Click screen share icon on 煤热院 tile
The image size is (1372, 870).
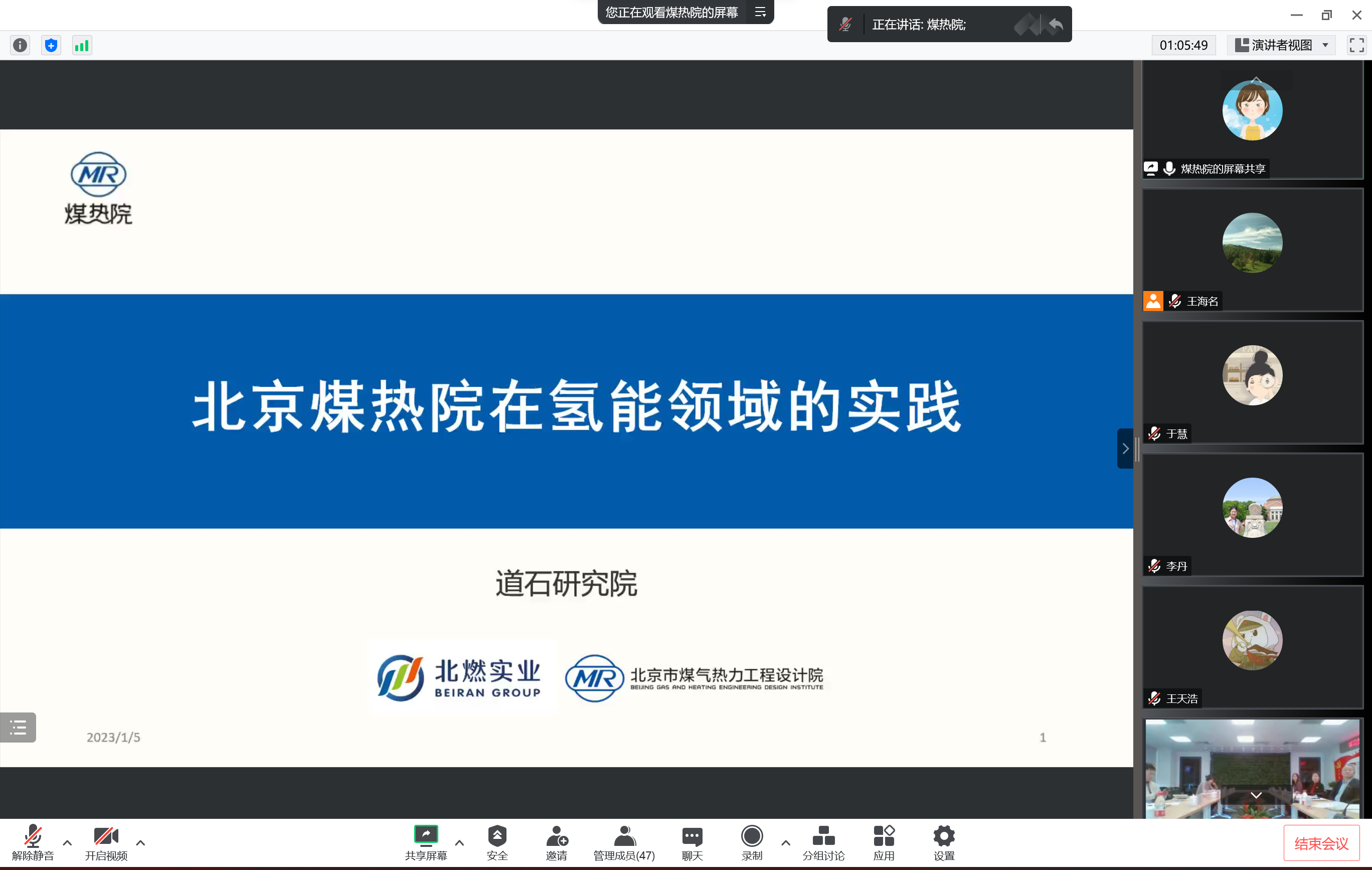click(1151, 168)
